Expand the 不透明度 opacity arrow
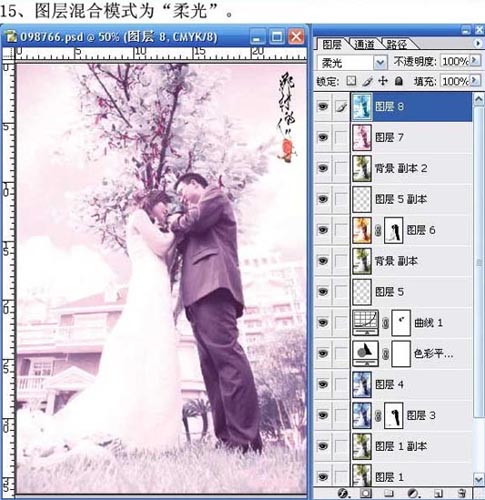The height and width of the screenshot is (500, 485). pyautogui.click(x=475, y=61)
